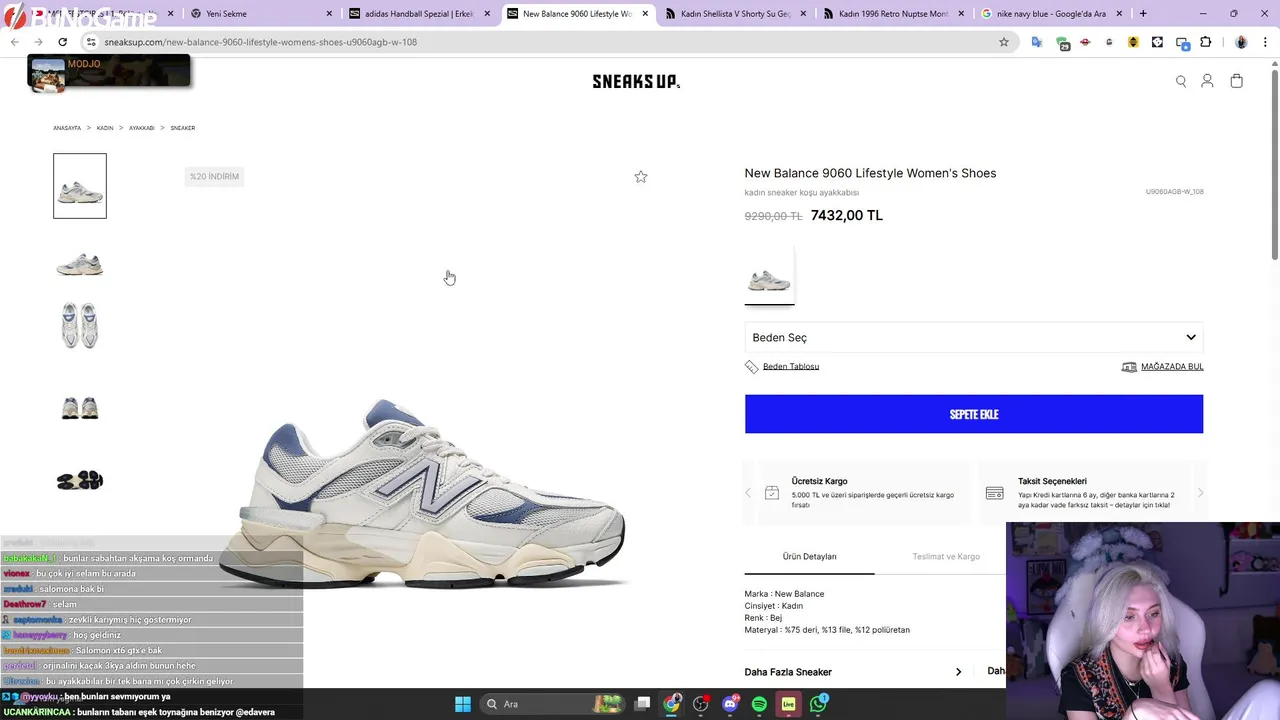
Task: Open the Beden Tablosu size chart link
Action: [791, 367]
